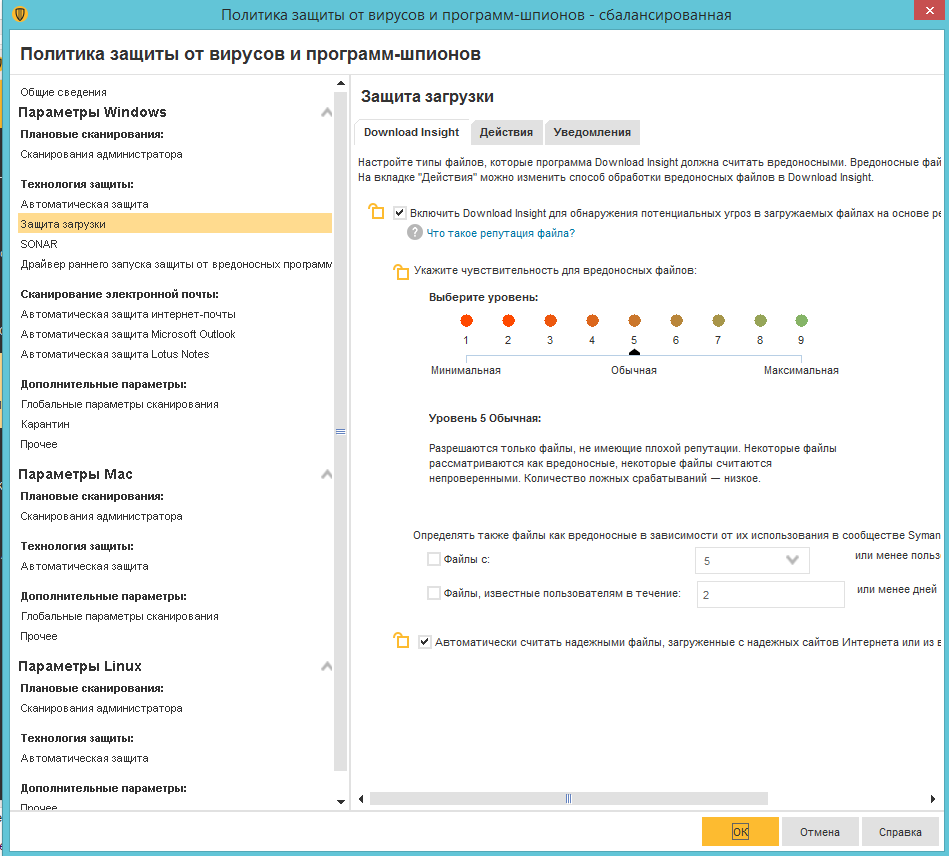This screenshot has height=856, width=949.
Task: Open Автоматическая защита under Windows Технология защиты
Action: point(85,204)
